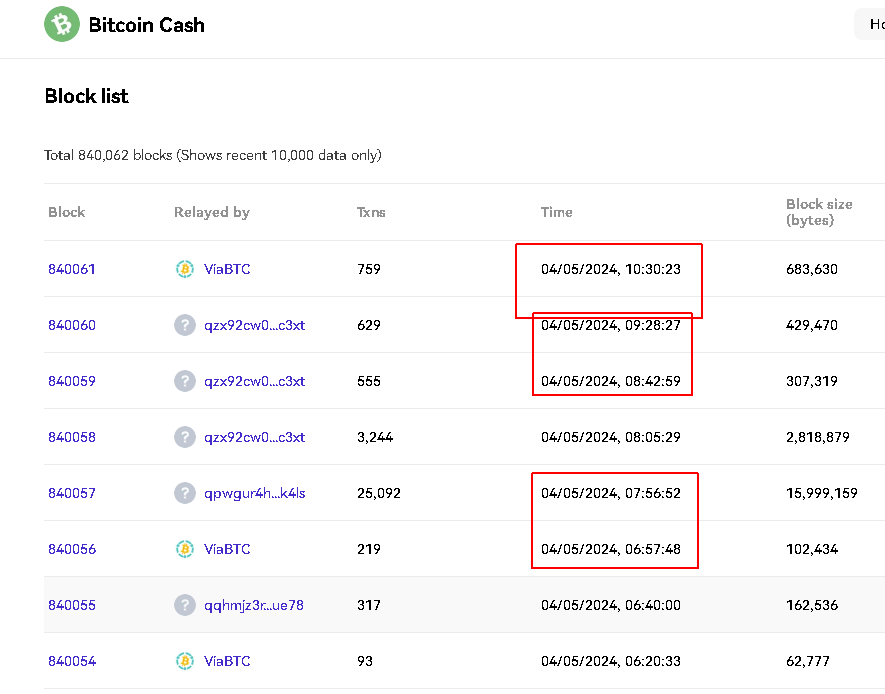Go to block 840055
The image size is (885, 694).
point(72,605)
